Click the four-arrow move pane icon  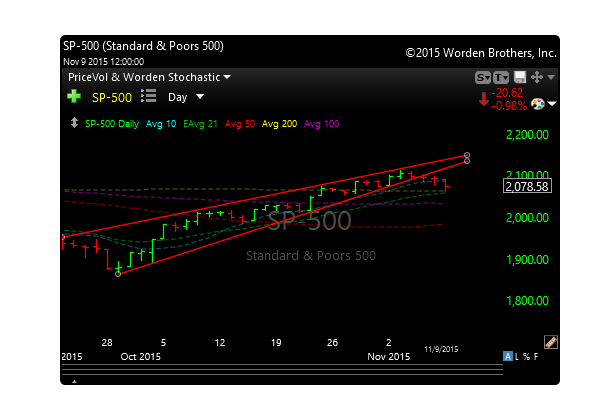[537, 77]
